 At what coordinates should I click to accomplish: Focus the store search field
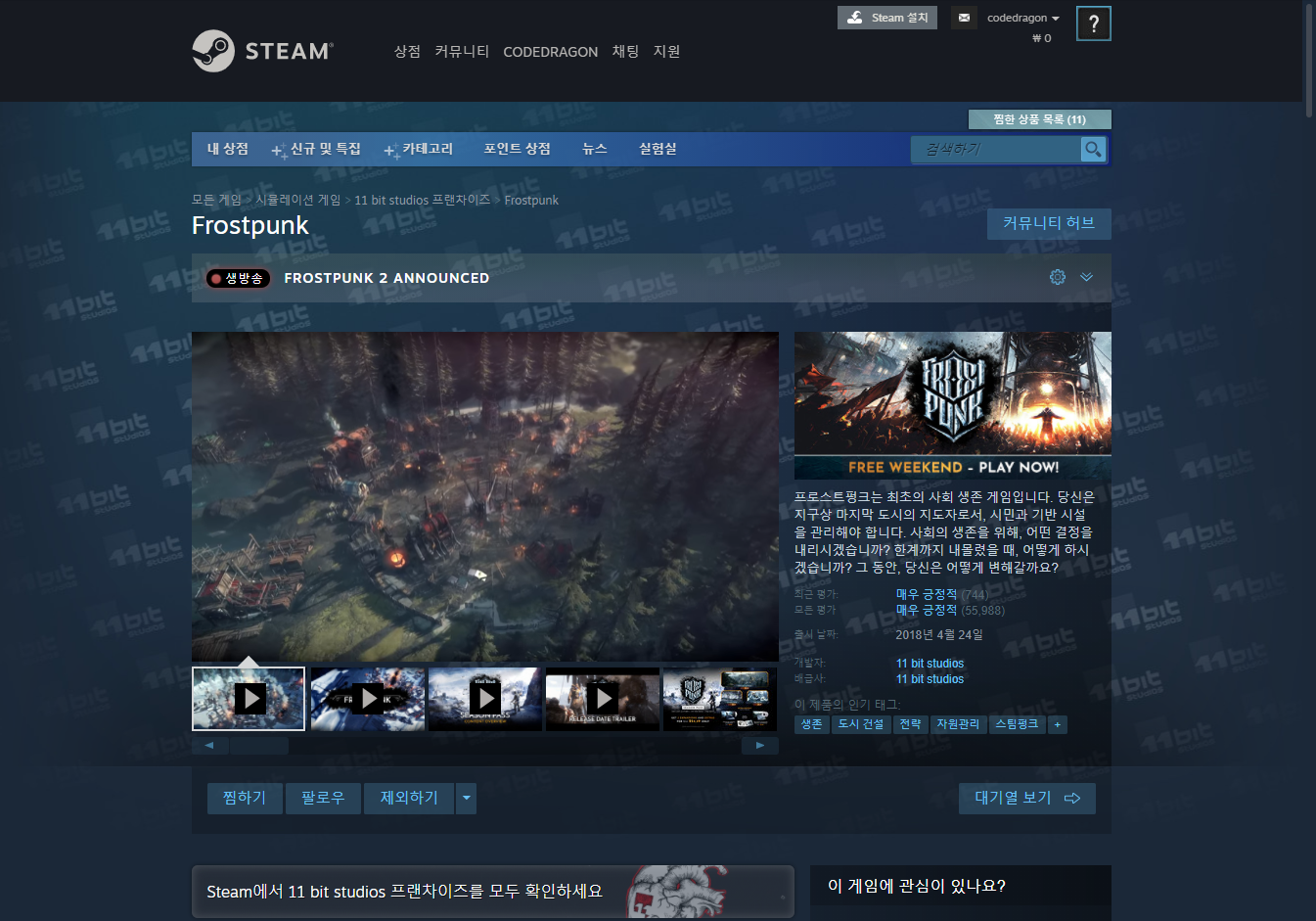[996, 149]
